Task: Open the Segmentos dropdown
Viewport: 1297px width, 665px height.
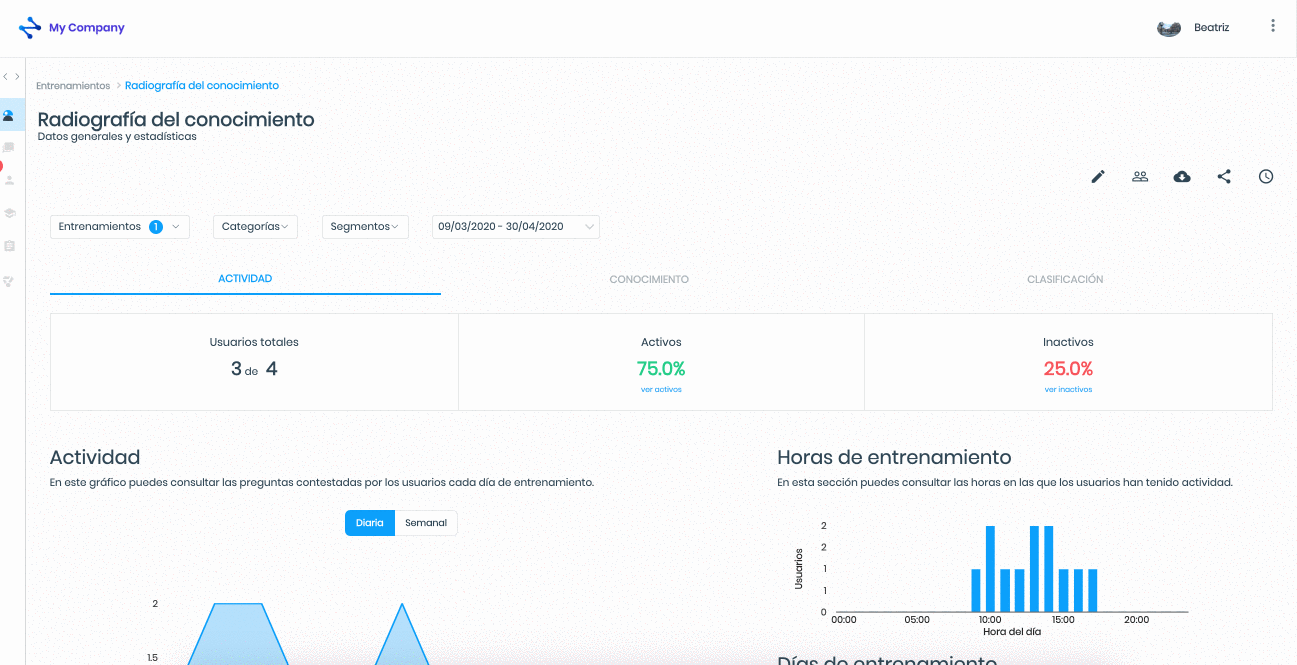Action: [365, 227]
